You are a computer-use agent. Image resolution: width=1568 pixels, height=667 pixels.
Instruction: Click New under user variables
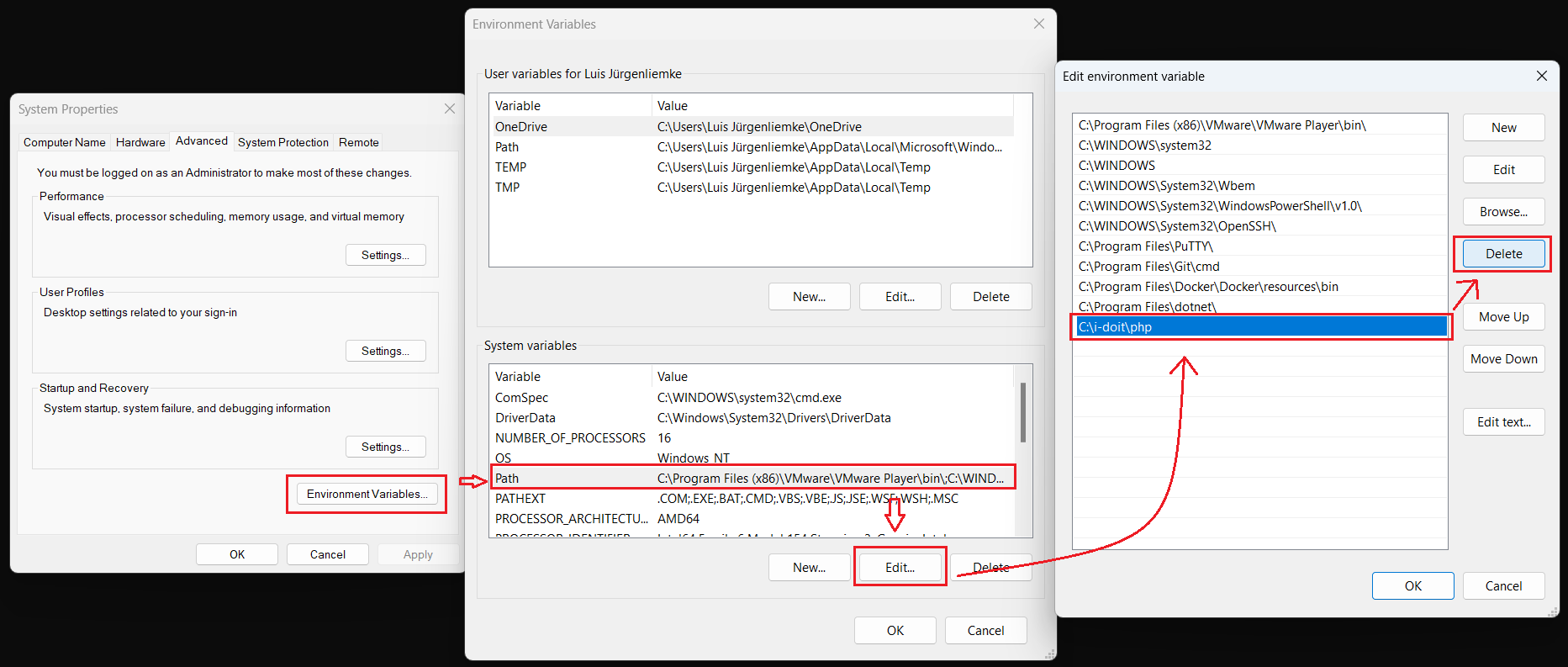pyautogui.click(x=810, y=296)
